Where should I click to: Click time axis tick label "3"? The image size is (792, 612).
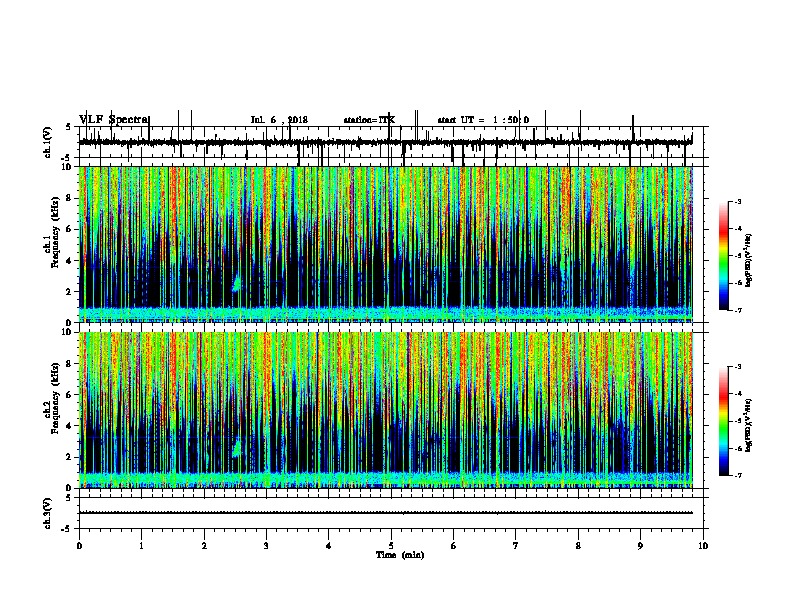pyautogui.click(x=266, y=546)
